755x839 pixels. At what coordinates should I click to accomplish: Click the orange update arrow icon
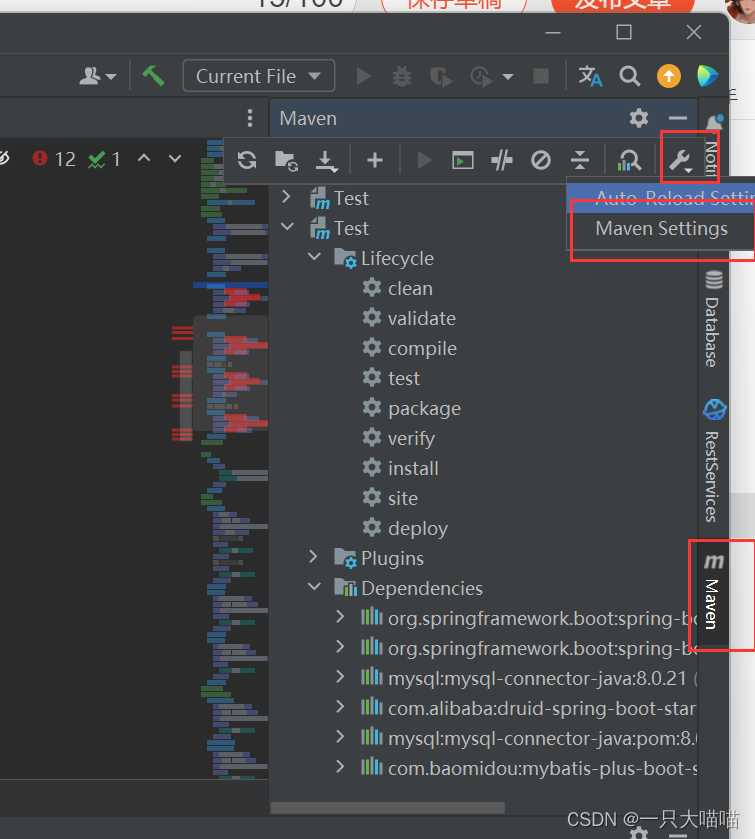(x=669, y=76)
